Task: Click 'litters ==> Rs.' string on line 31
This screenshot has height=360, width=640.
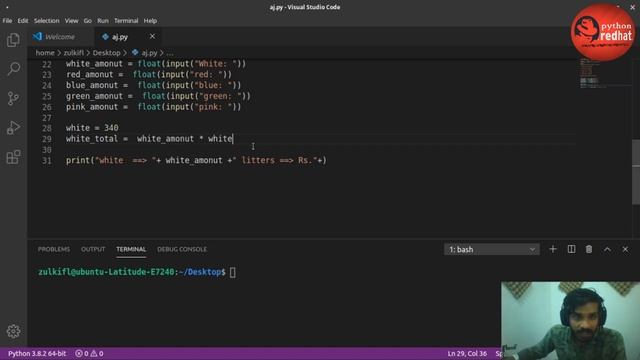Action: [275, 160]
